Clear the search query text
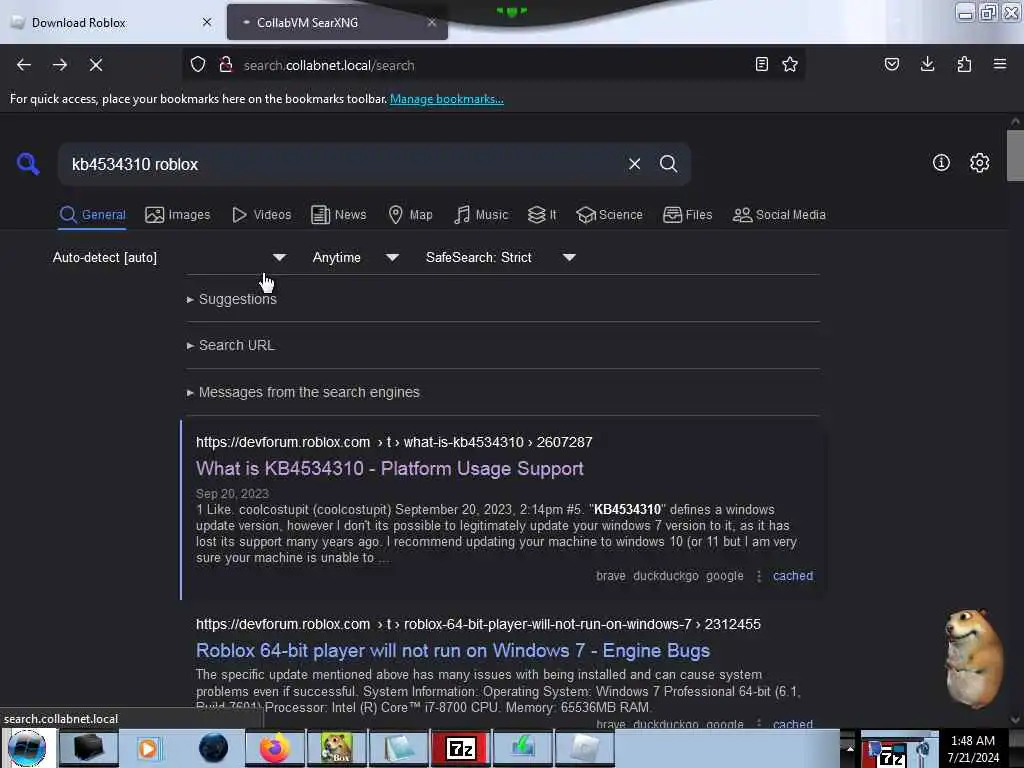 [x=634, y=164]
